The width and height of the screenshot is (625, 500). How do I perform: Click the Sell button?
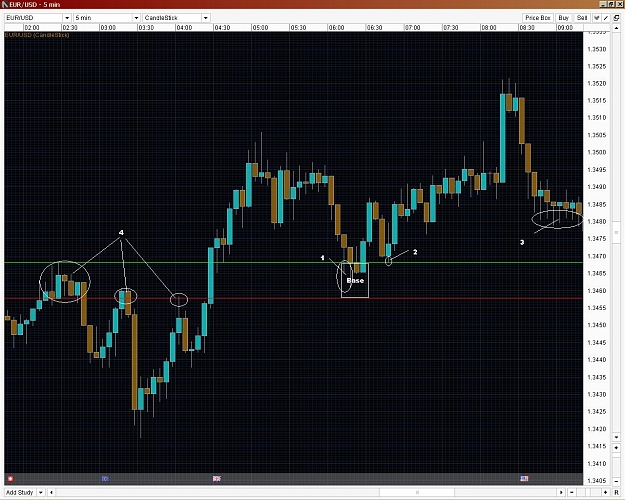(582, 18)
